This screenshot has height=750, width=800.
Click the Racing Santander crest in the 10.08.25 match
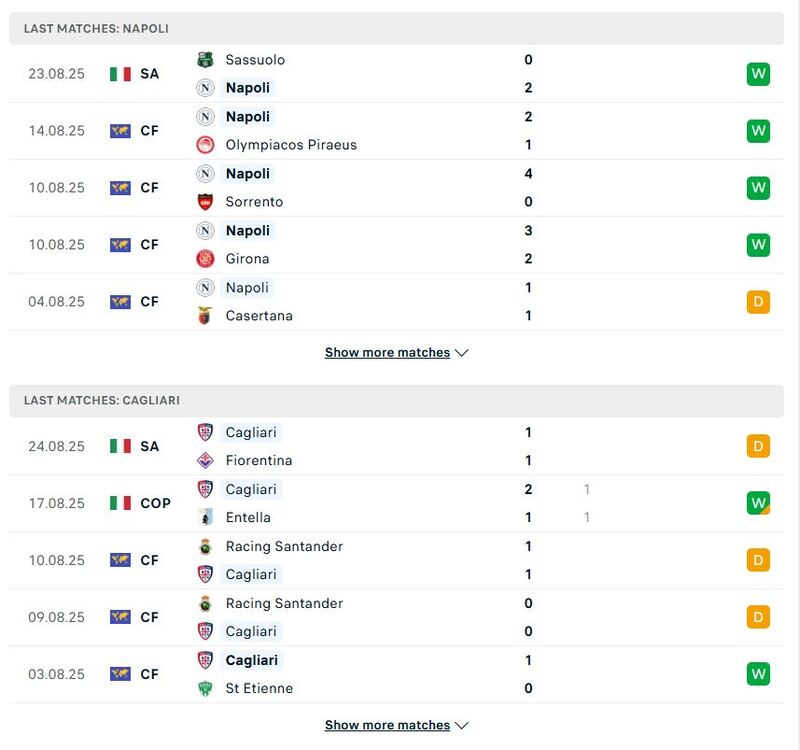pos(205,547)
